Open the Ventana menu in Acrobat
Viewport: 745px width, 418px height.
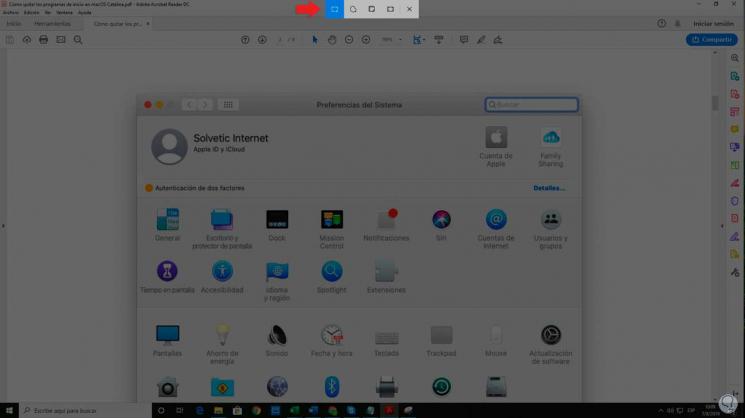pos(64,12)
